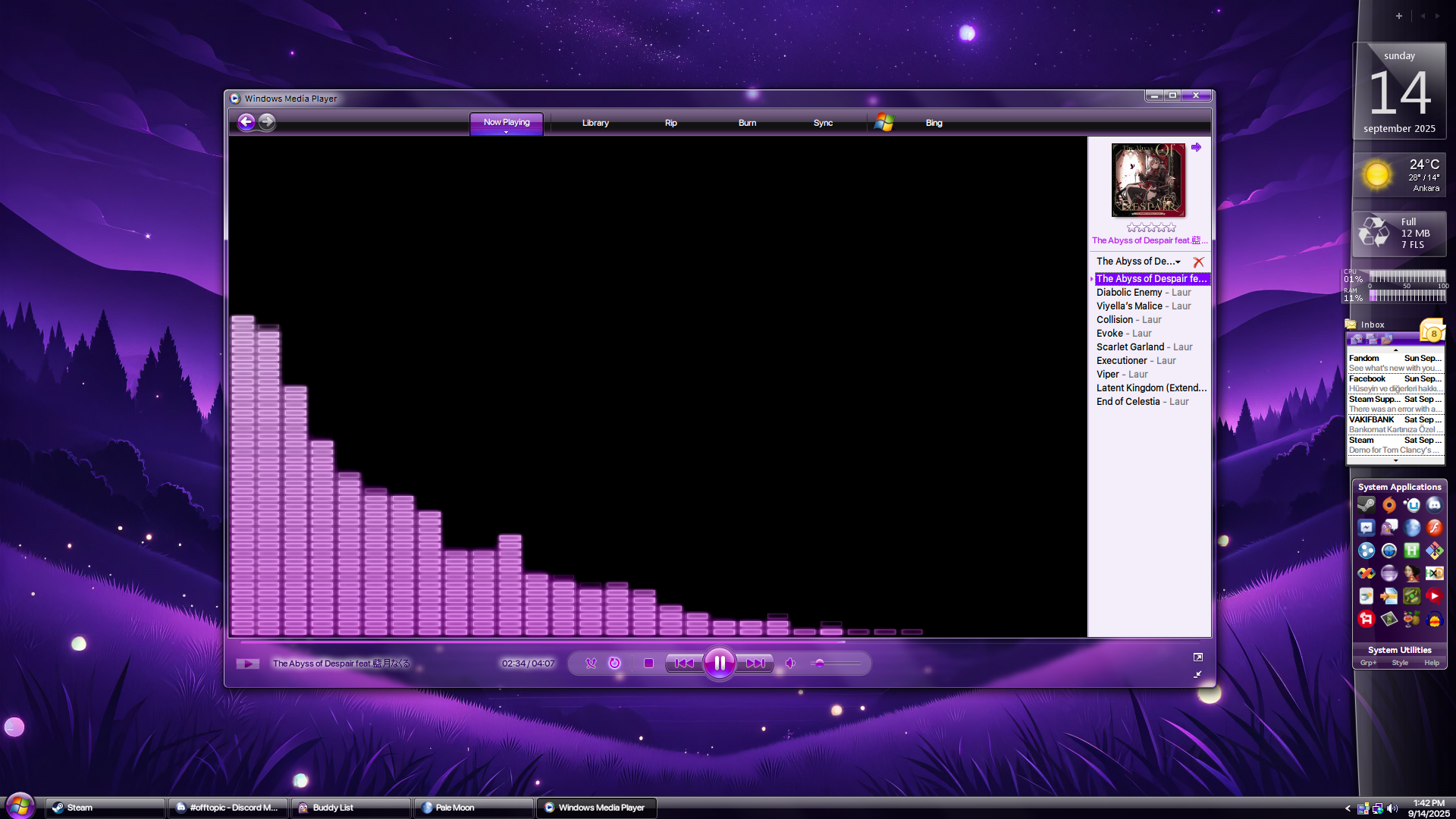The width and height of the screenshot is (1456, 819).
Task: Open Steam from the System Applications gadget
Action: (1366, 505)
